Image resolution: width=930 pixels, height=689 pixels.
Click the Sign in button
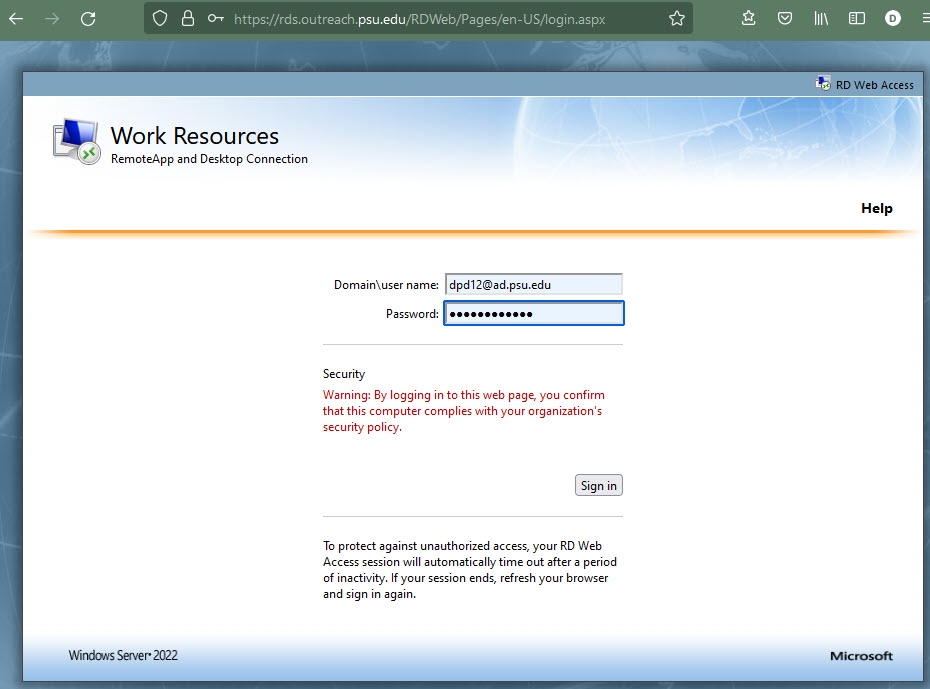[598, 484]
